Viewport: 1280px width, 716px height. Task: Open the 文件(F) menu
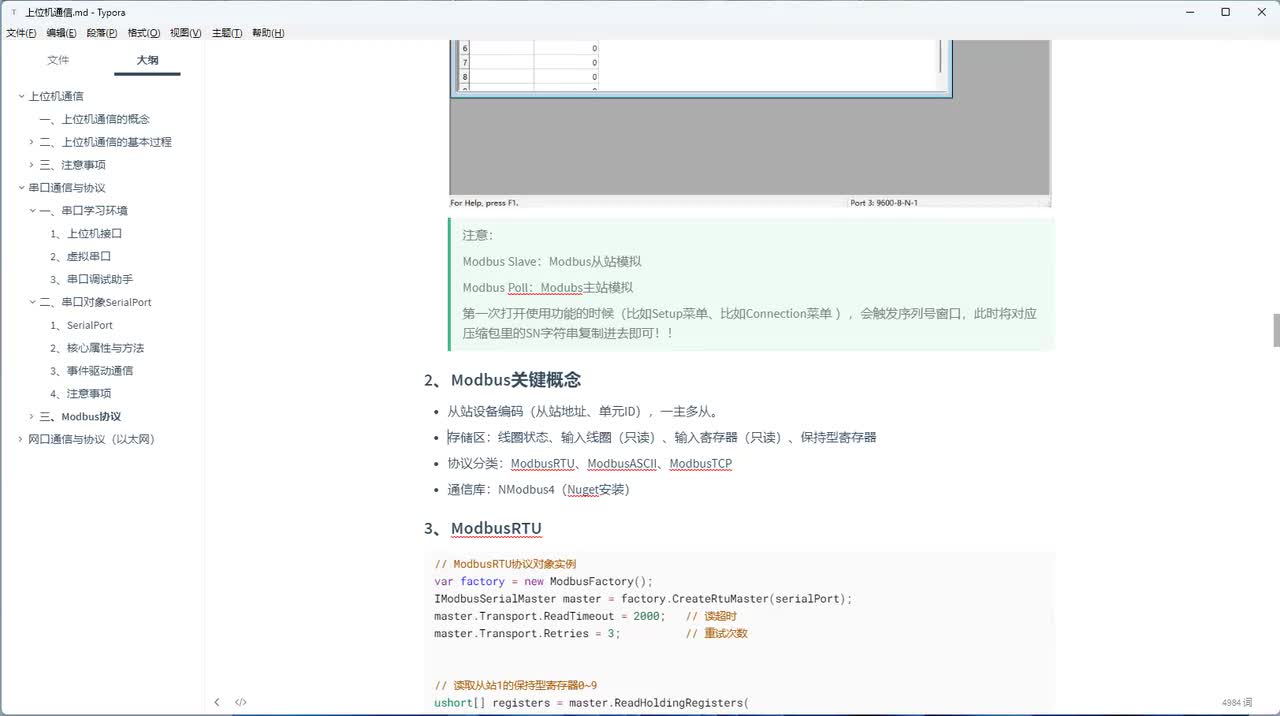click(21, 33)
